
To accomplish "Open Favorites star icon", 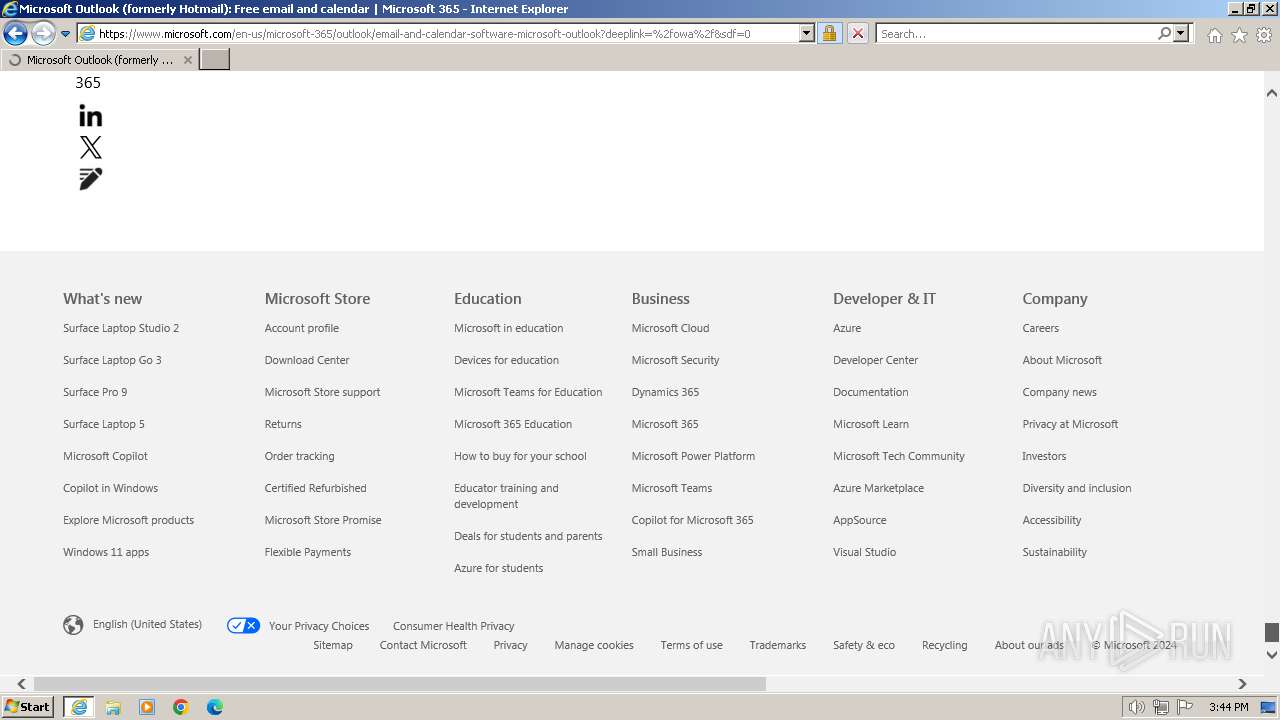I will (x=1239, y=35).
